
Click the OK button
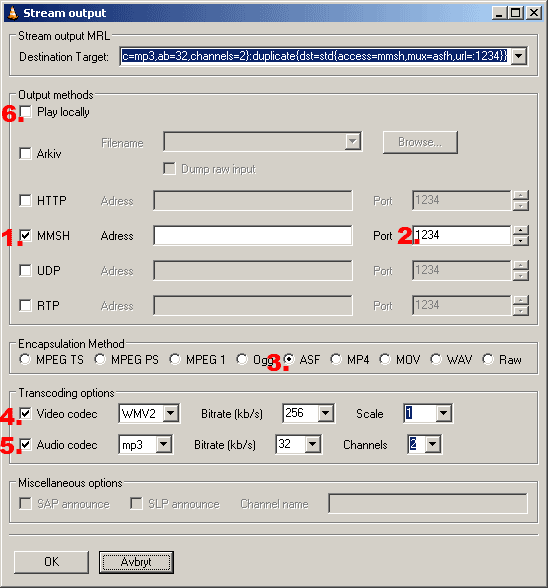click(51, 562)
